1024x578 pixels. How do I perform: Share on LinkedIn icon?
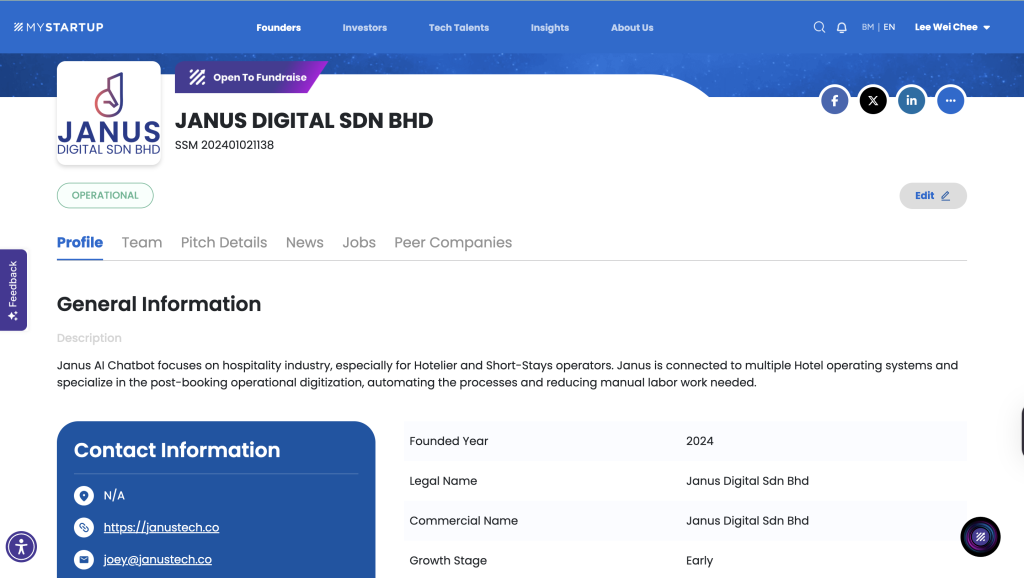click(x=911, y=101)
